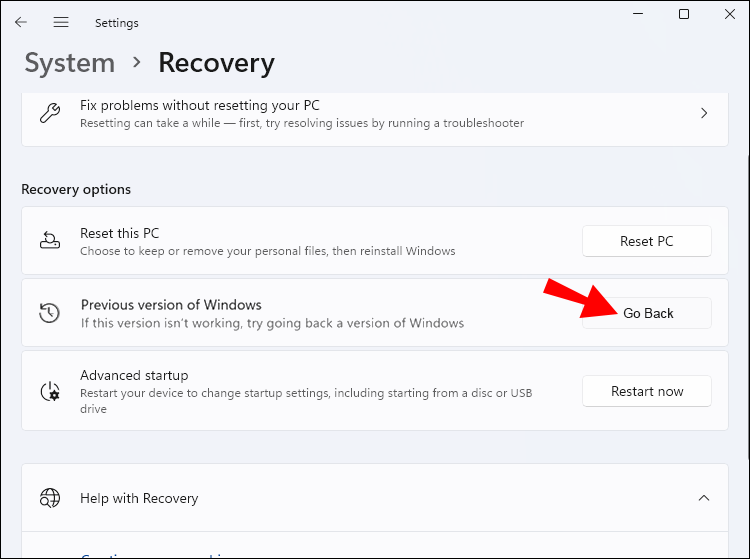
Task: Open Fix problems without resetting your PC
Action: tap(300, 113)
